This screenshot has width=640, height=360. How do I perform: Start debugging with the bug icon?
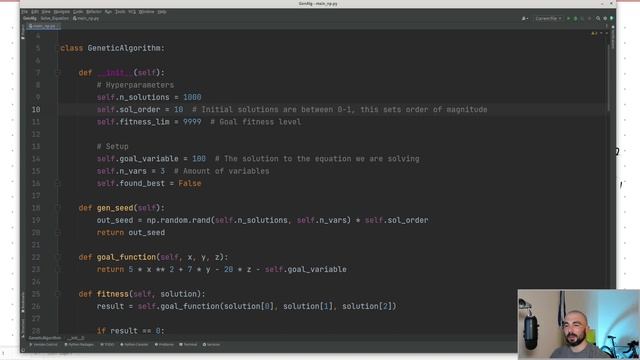point(576,18)
